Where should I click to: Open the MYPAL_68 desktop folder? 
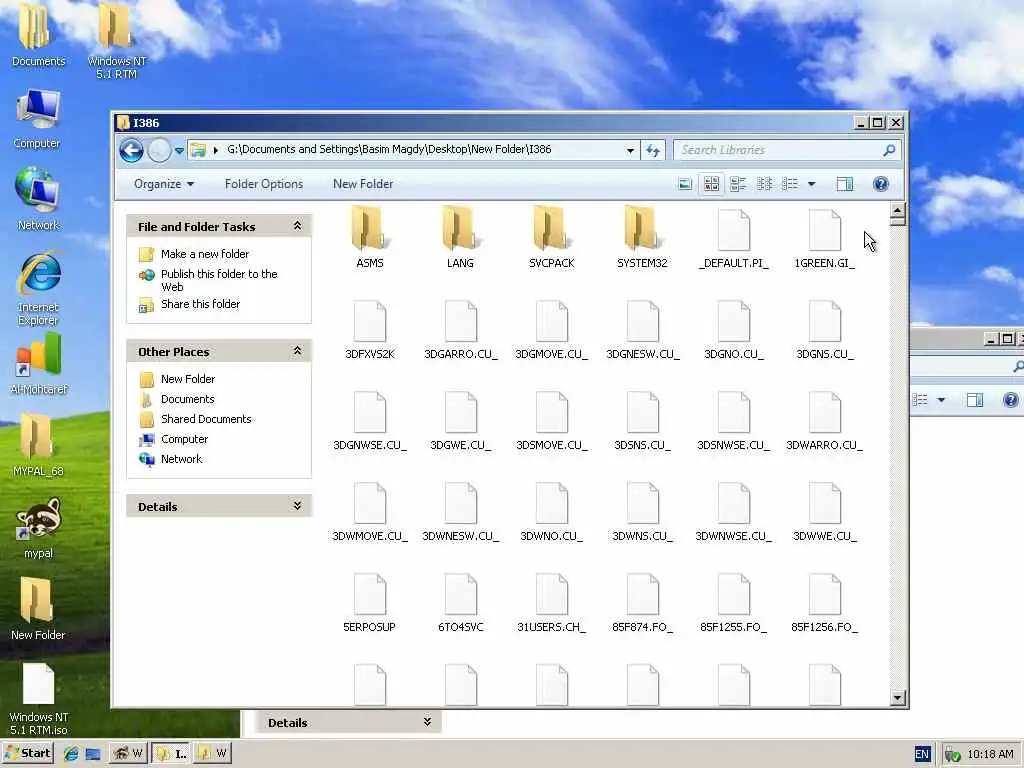pos(38,445)
